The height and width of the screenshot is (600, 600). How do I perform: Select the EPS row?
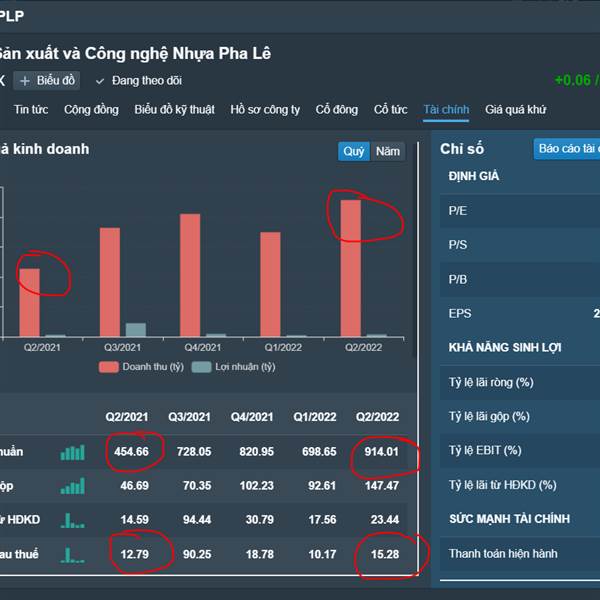(x=520, y=314)
